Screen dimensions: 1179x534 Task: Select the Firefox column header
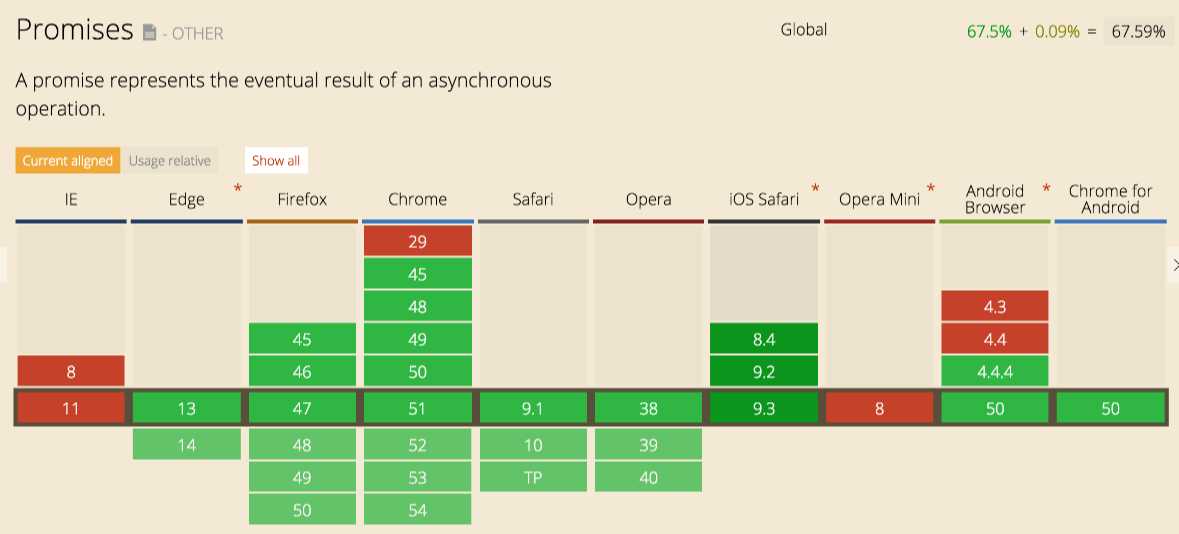click(x=302, y=199)
